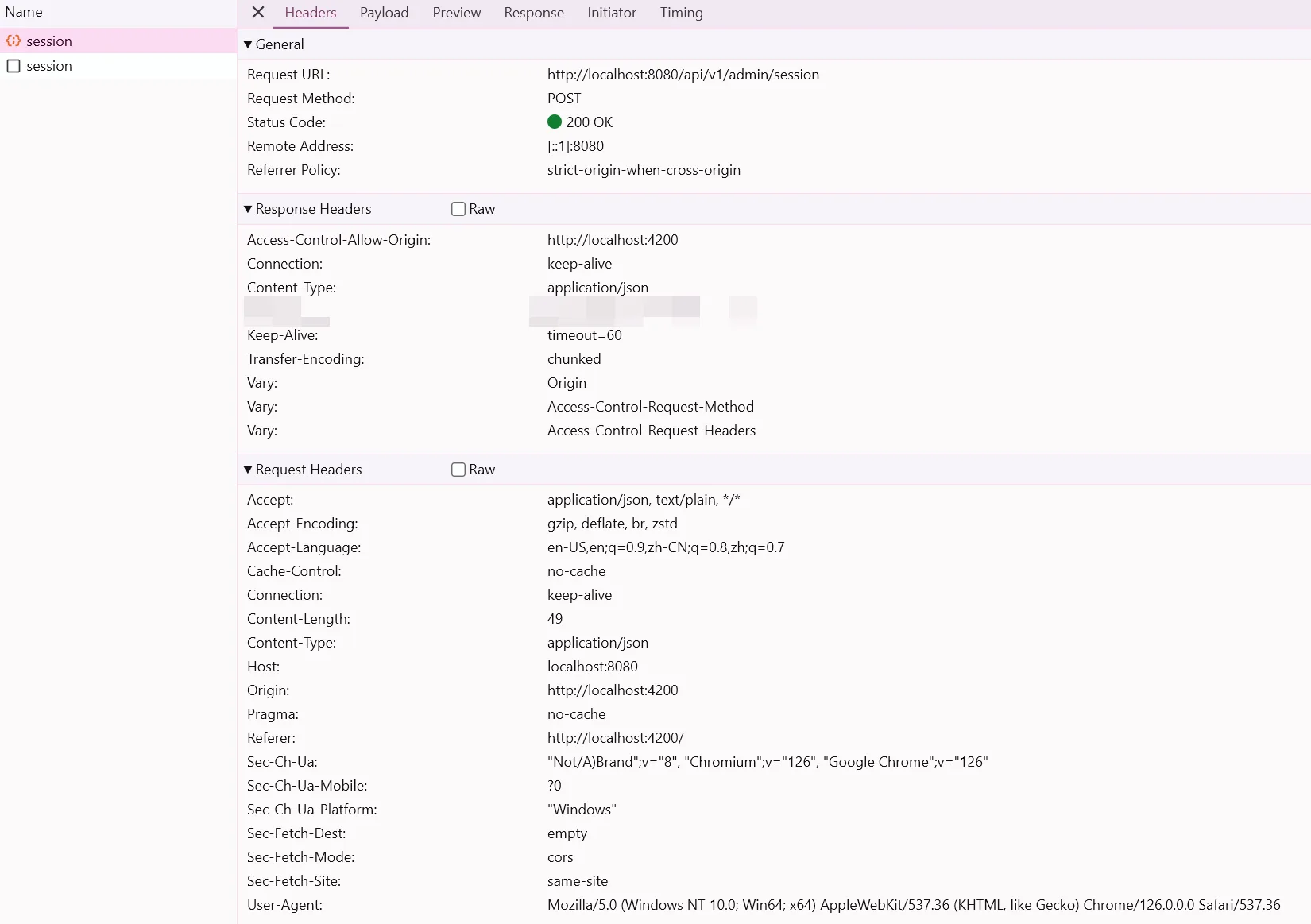
Task: Click the timeout=60 Keep-Alive value
Action: (x=585, y=335)
